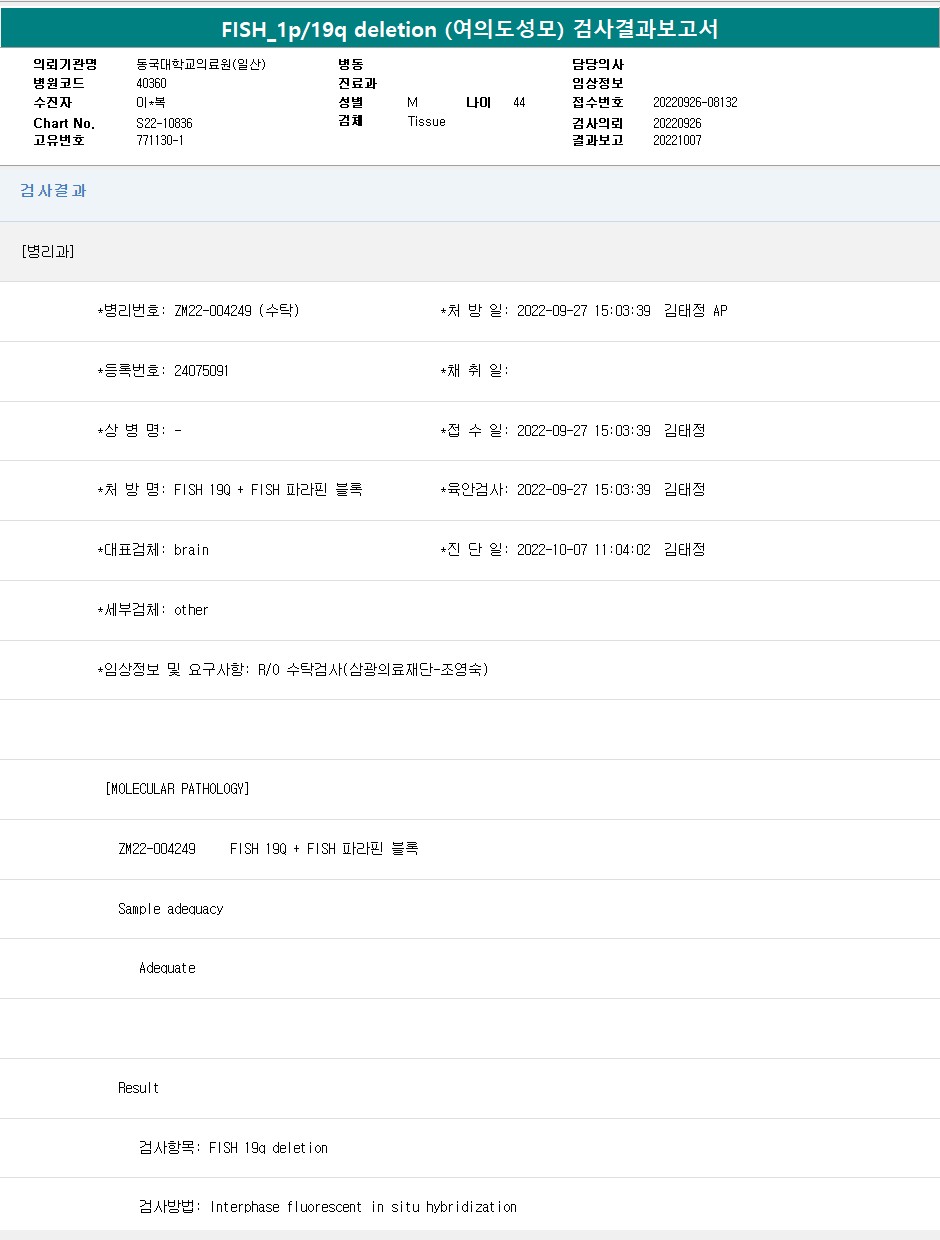Select the 고유번호 value 771130-1
This screenshot has height=1240, width=940.
click(160, 140)
